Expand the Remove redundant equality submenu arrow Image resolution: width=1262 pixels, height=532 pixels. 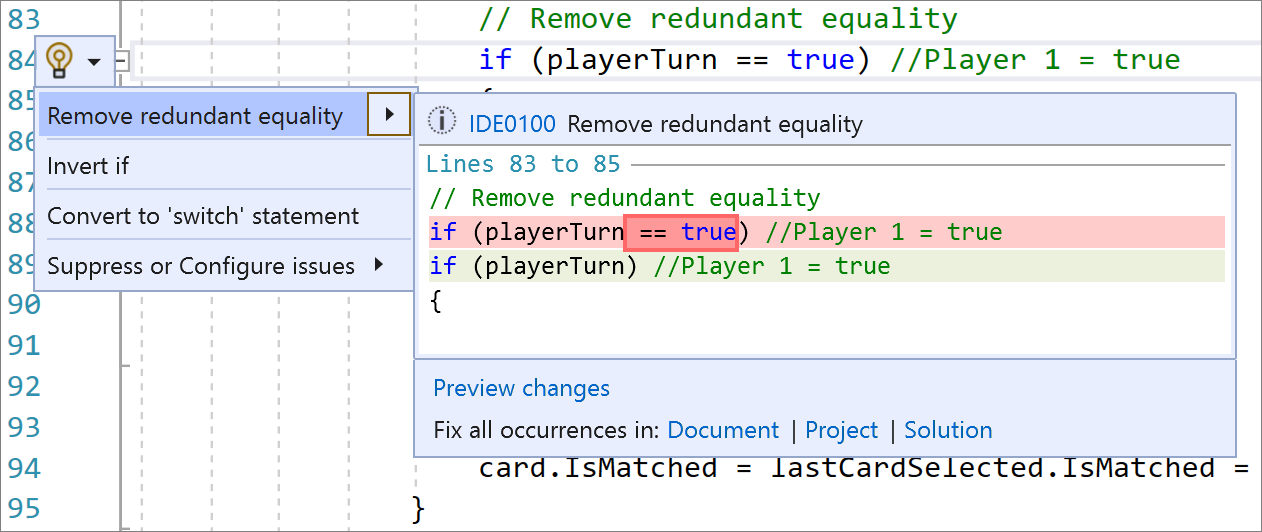point(389,115)
